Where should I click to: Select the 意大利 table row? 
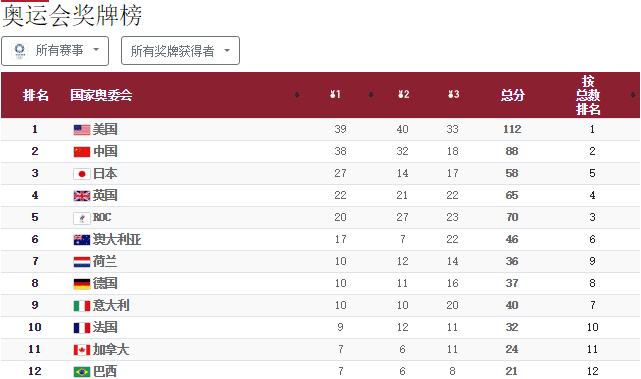pos(320,305)
